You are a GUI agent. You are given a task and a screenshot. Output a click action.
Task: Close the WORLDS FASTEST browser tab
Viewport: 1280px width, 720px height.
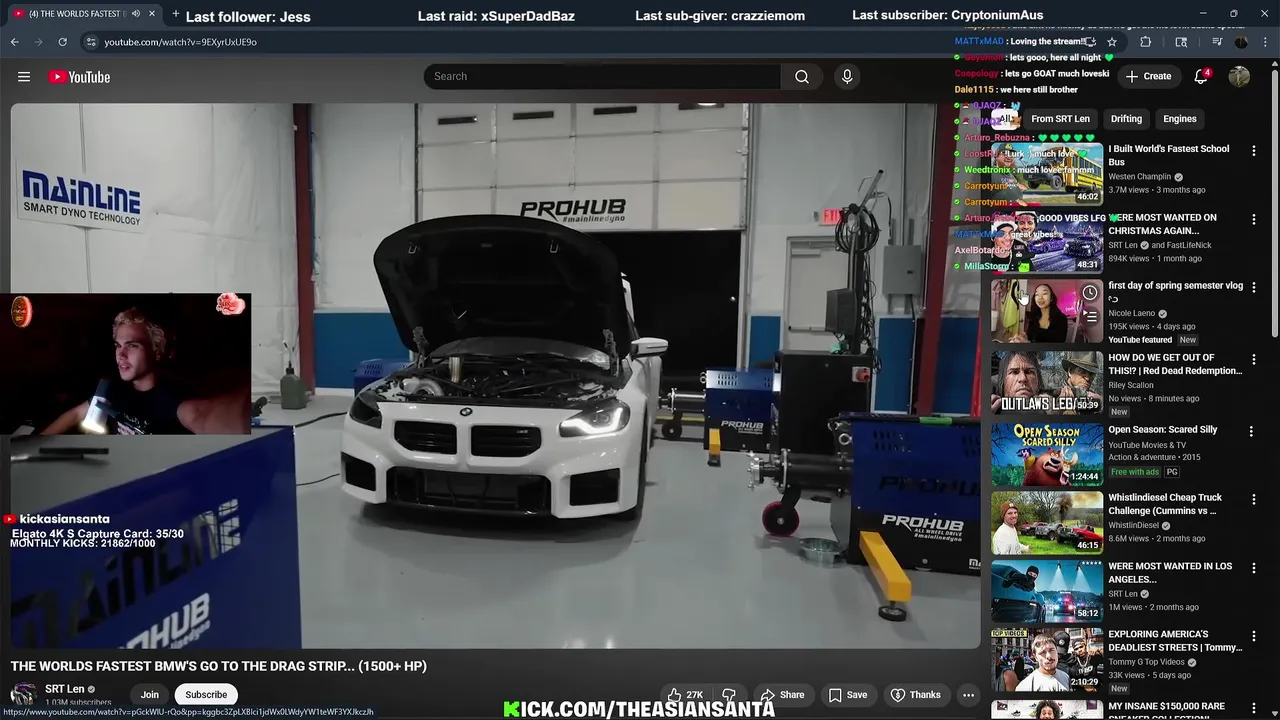152,14
